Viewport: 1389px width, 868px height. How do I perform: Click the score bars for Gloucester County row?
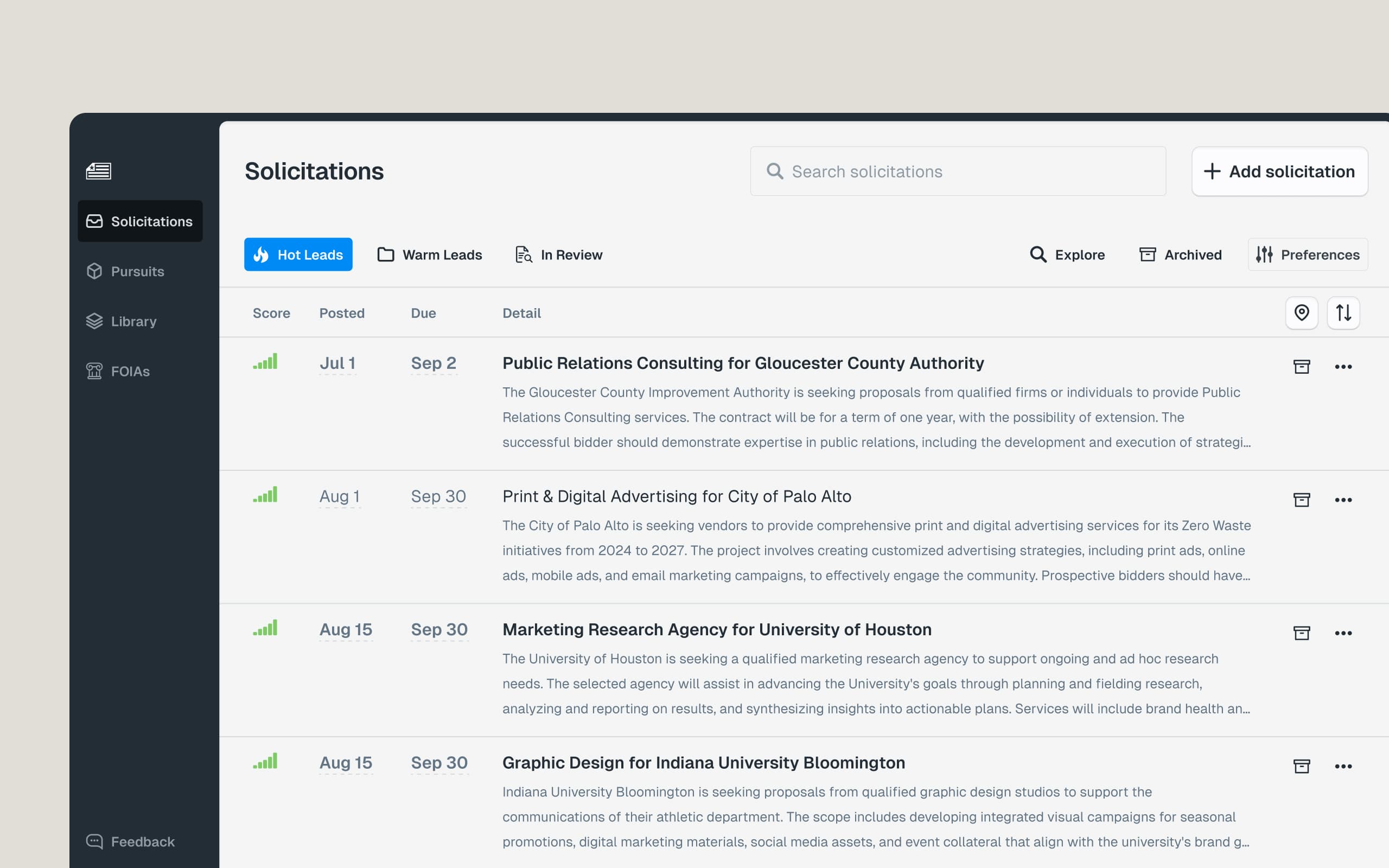(x=265, y=361)
